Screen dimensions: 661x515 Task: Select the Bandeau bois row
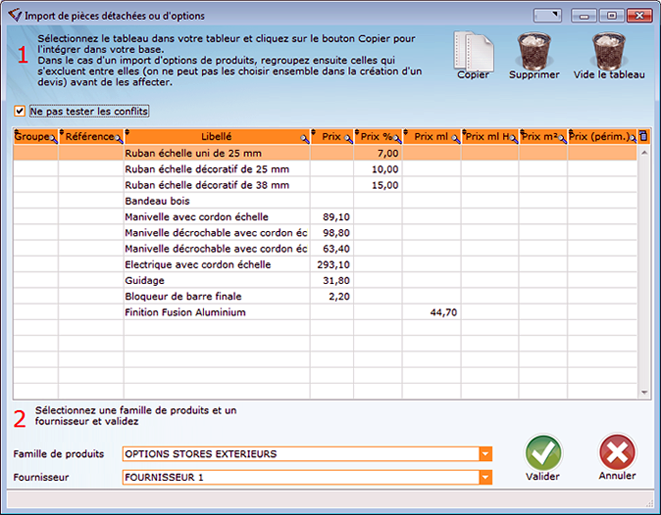(325, 201)
